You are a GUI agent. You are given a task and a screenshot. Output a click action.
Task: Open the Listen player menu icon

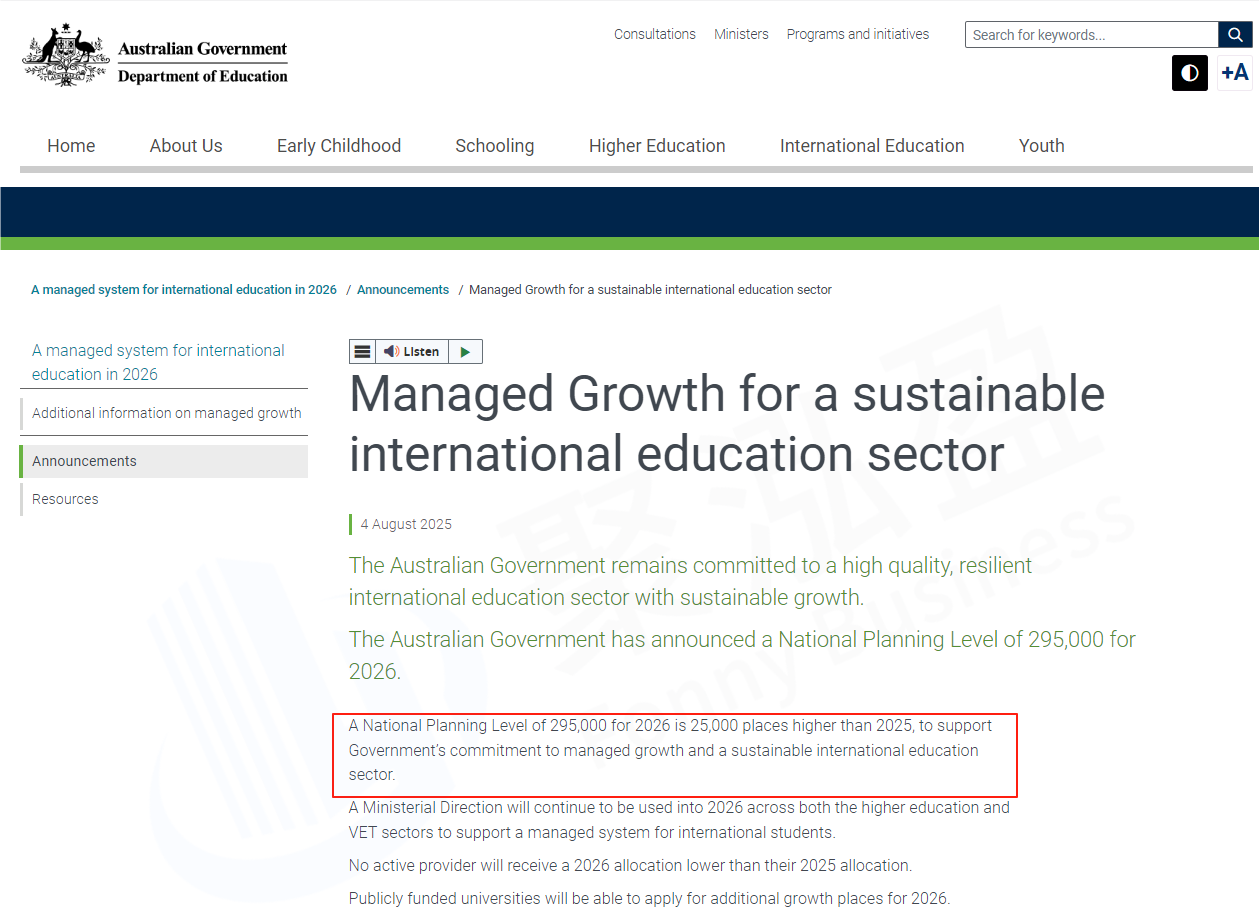363,352
